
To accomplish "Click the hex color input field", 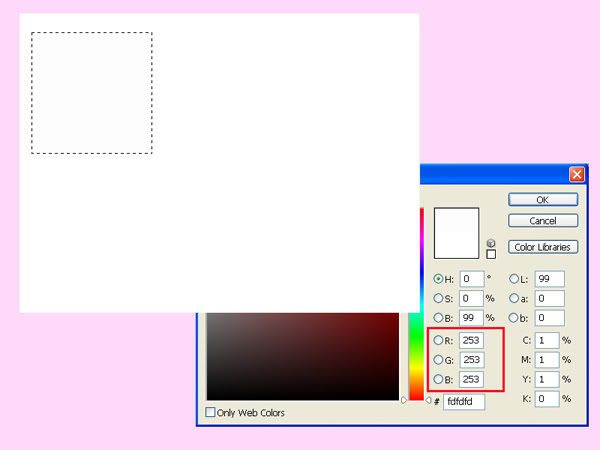I will click(x=464, y=401).
